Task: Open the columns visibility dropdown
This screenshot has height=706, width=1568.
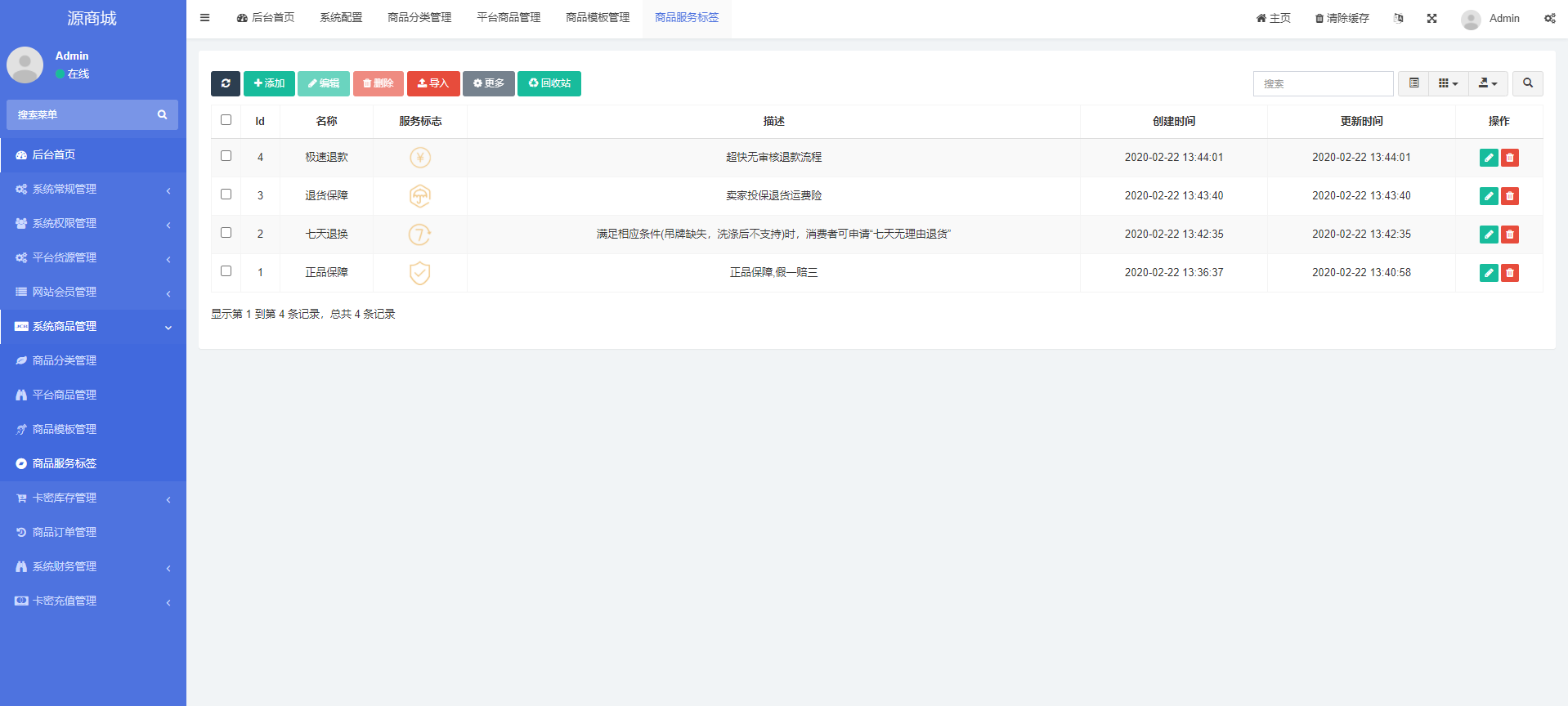Action: point(1448,83)
